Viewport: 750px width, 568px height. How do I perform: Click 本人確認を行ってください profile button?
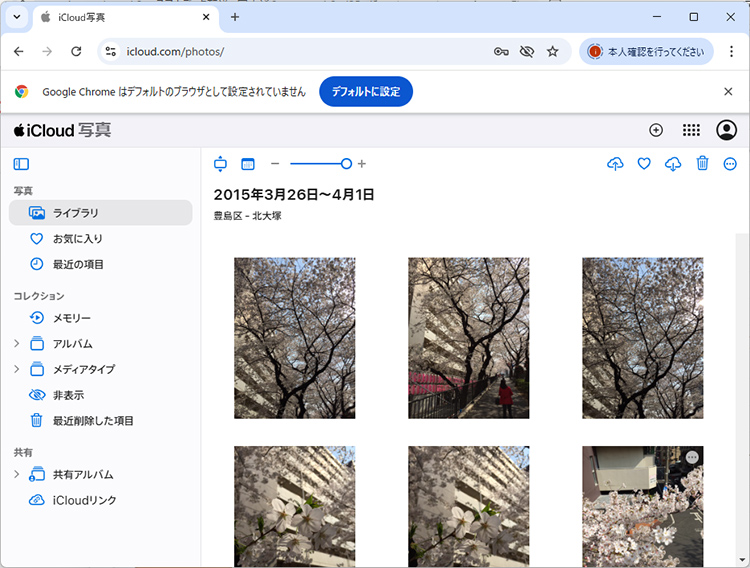(646, 51)
